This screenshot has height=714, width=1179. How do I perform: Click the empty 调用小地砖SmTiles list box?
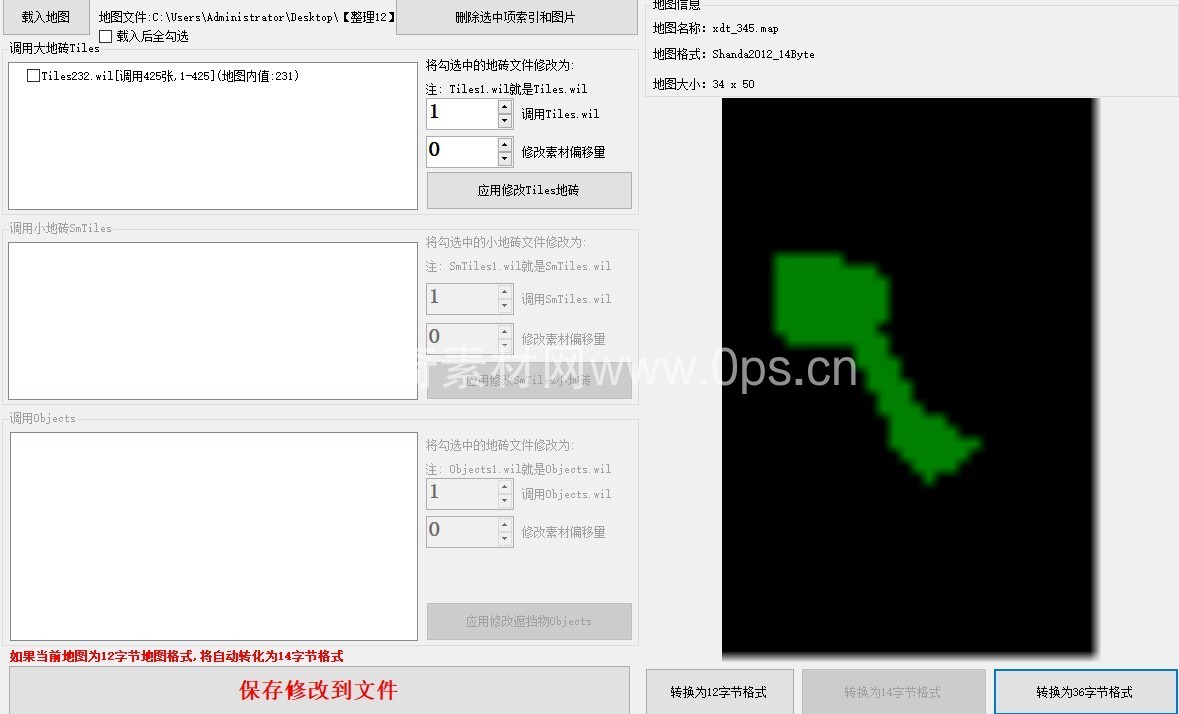point(212,320)
